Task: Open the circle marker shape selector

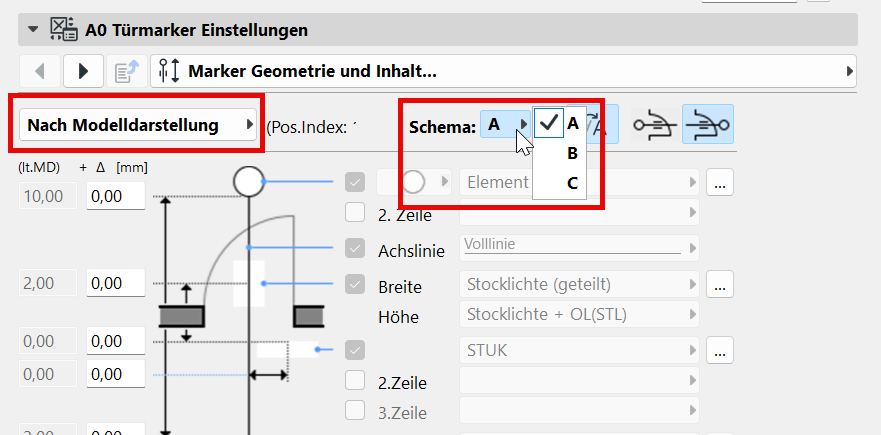Action: click(414, 182)
